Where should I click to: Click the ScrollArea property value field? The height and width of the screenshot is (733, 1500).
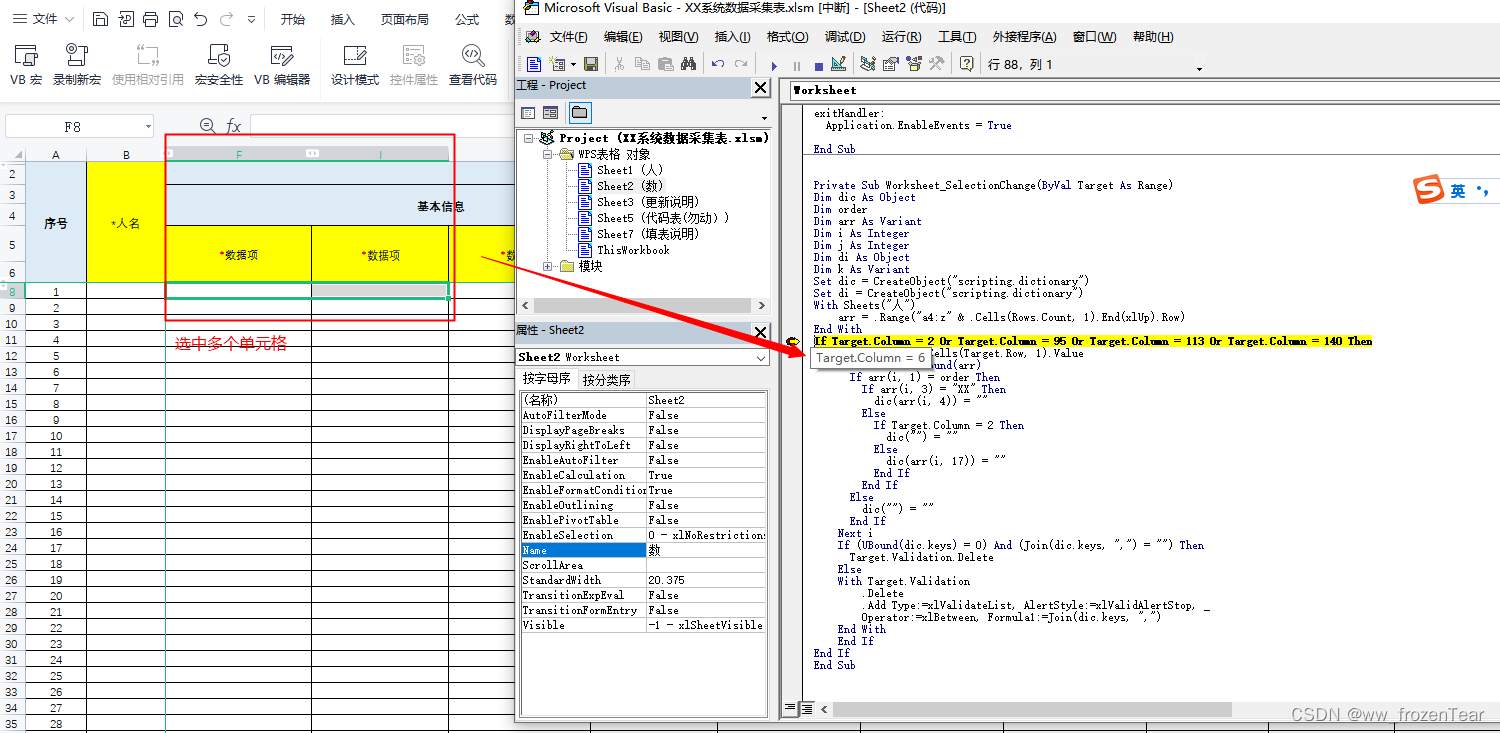tap(706, 565)
